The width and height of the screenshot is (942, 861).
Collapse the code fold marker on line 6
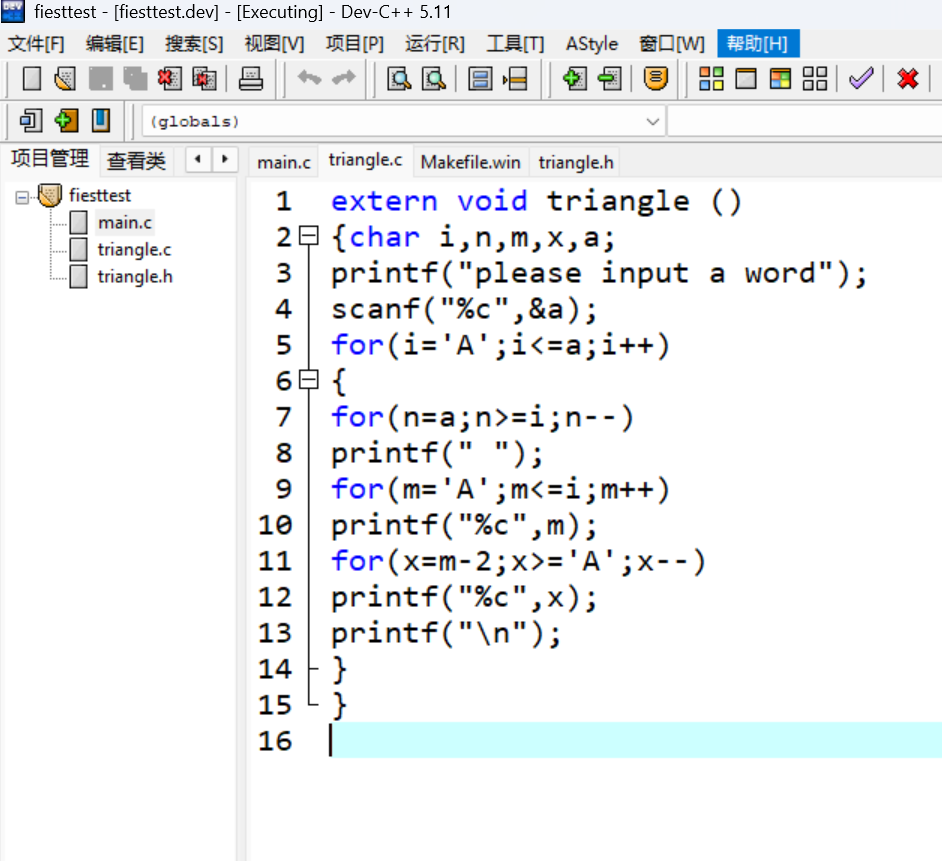click(309, 379)
